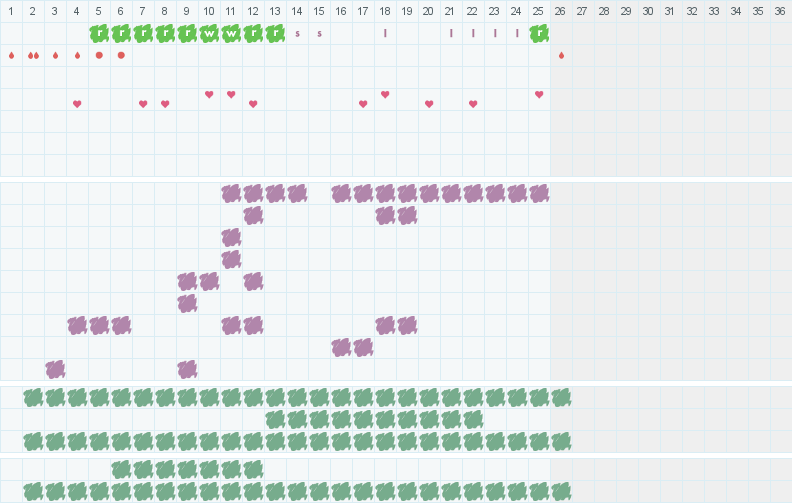Select the pink heart on day 20
The image size is (792, 503).
coord(429,104)
